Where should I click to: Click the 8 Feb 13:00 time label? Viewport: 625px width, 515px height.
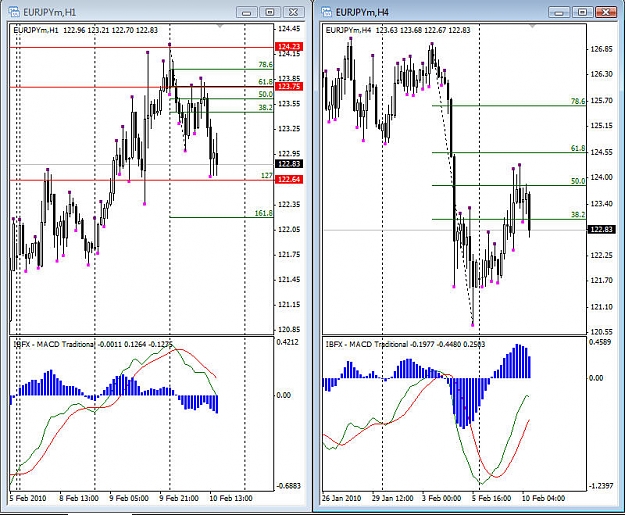(79, 498)
